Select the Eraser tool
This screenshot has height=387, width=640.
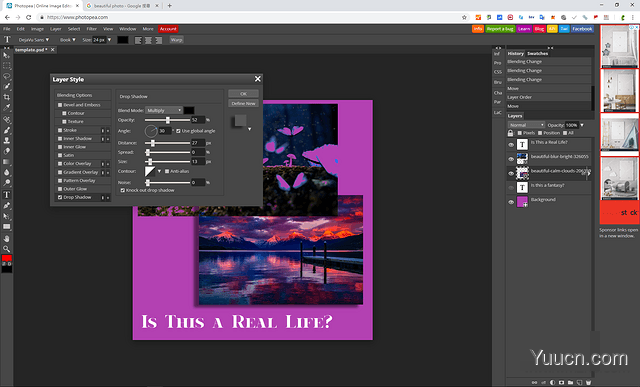coord(6,151)
